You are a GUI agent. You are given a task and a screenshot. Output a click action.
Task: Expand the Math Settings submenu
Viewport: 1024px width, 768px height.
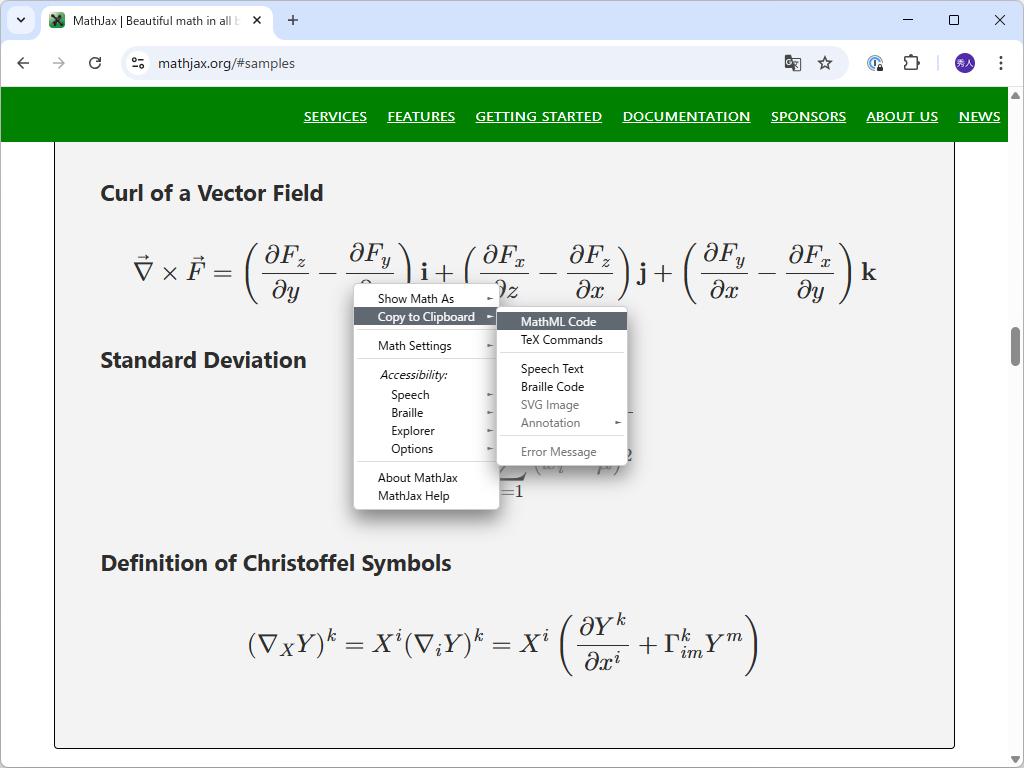click(413, 345)
